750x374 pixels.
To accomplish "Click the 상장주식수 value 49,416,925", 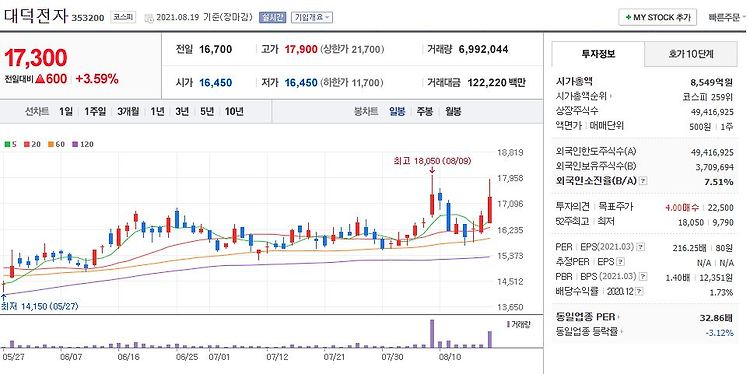I will point(712,111).
